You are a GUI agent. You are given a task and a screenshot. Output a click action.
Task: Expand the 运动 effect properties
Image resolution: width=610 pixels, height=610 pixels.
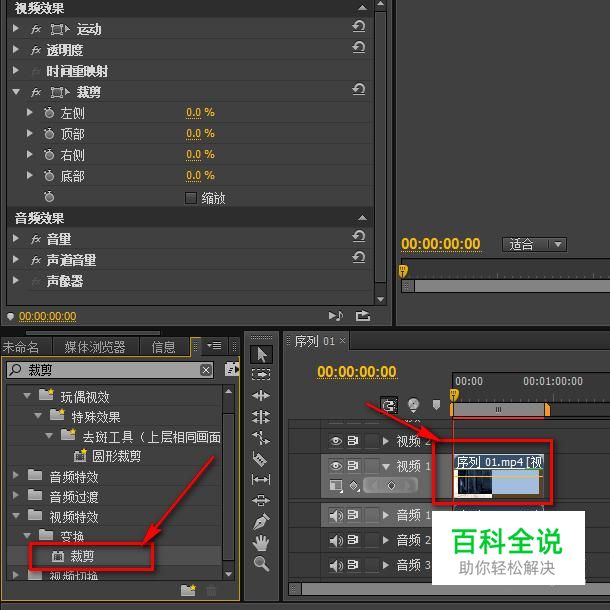point(16,28)
